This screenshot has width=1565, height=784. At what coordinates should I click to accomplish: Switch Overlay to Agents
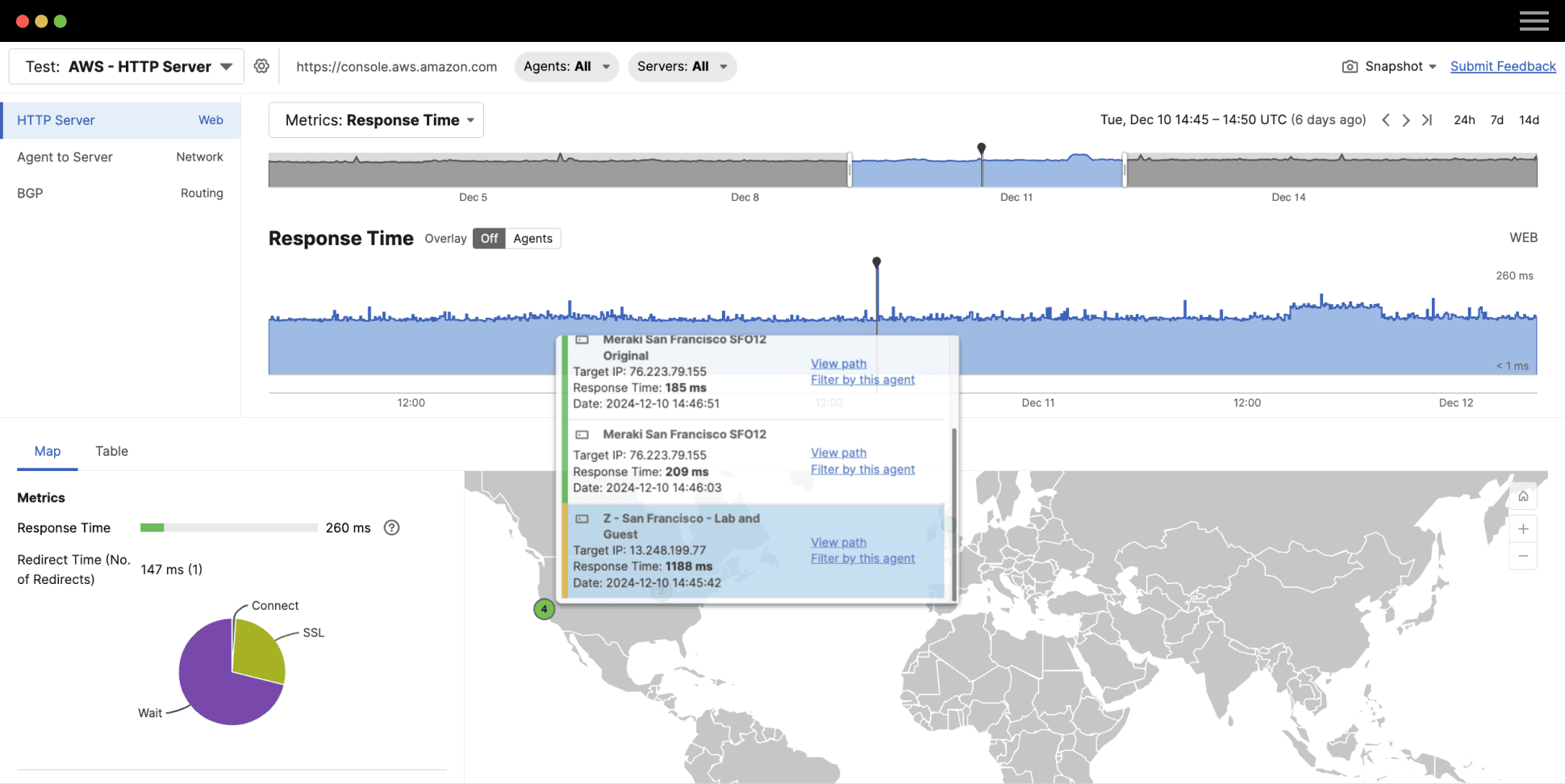click(x=532, y=238)
